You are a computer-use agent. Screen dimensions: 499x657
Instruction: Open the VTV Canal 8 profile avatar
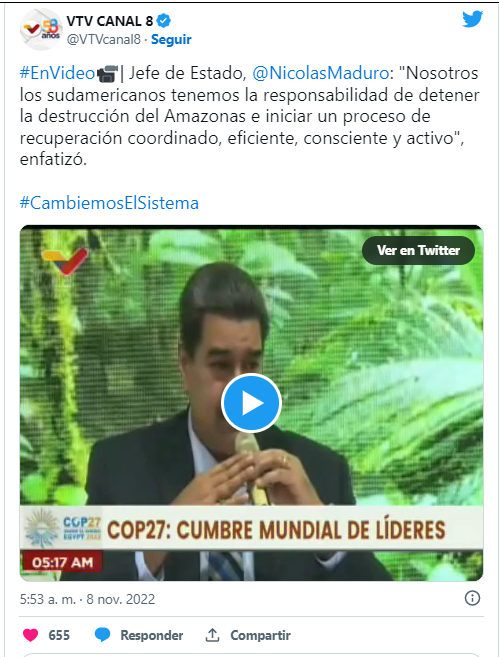41,30
